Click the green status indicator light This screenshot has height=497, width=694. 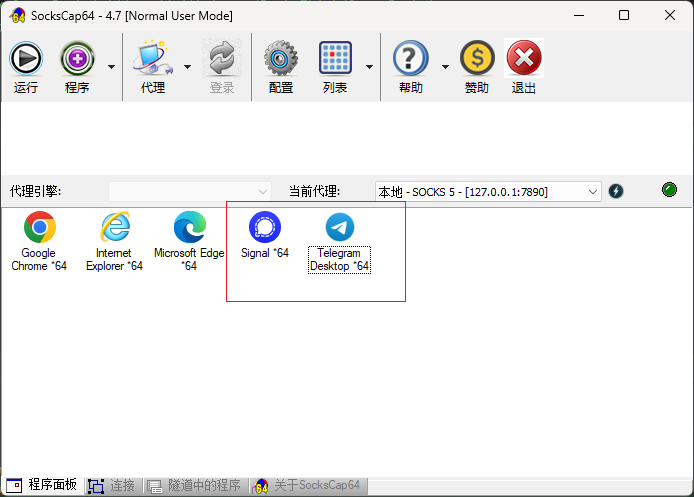coord(669,189)
